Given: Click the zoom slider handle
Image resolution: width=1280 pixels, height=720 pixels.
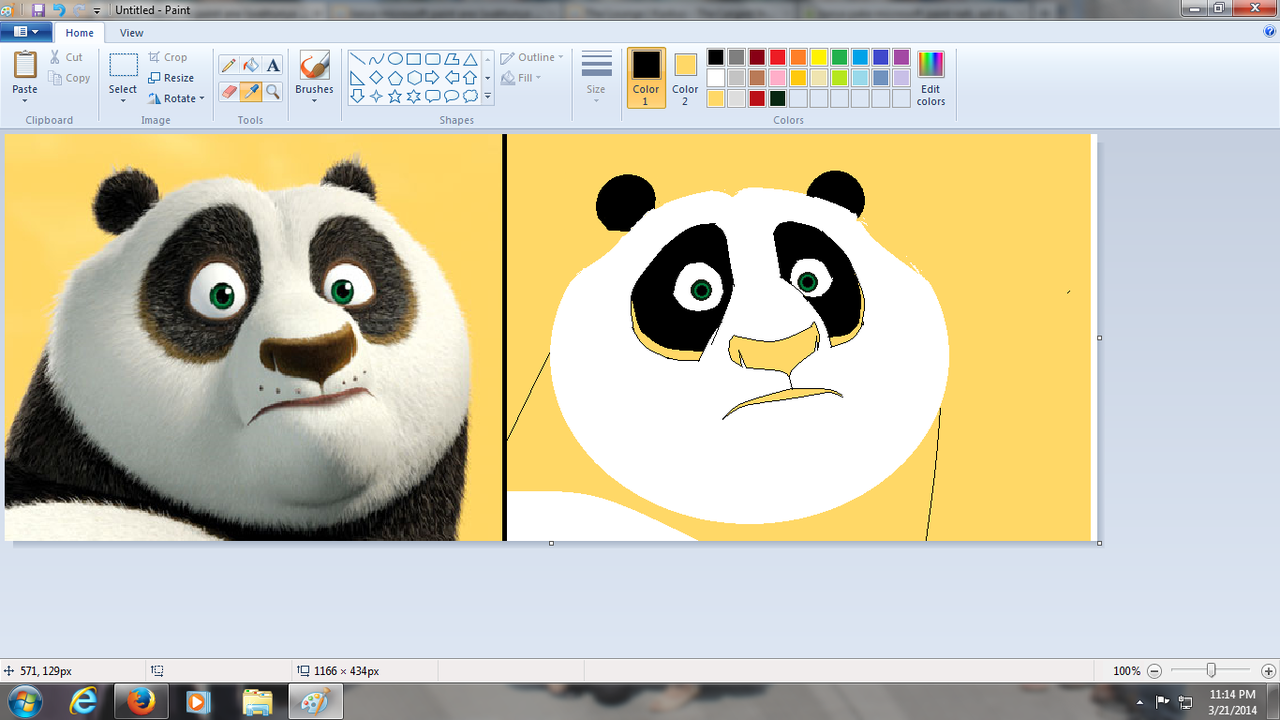Looking at the screenshot, I should pos(1211,670).
